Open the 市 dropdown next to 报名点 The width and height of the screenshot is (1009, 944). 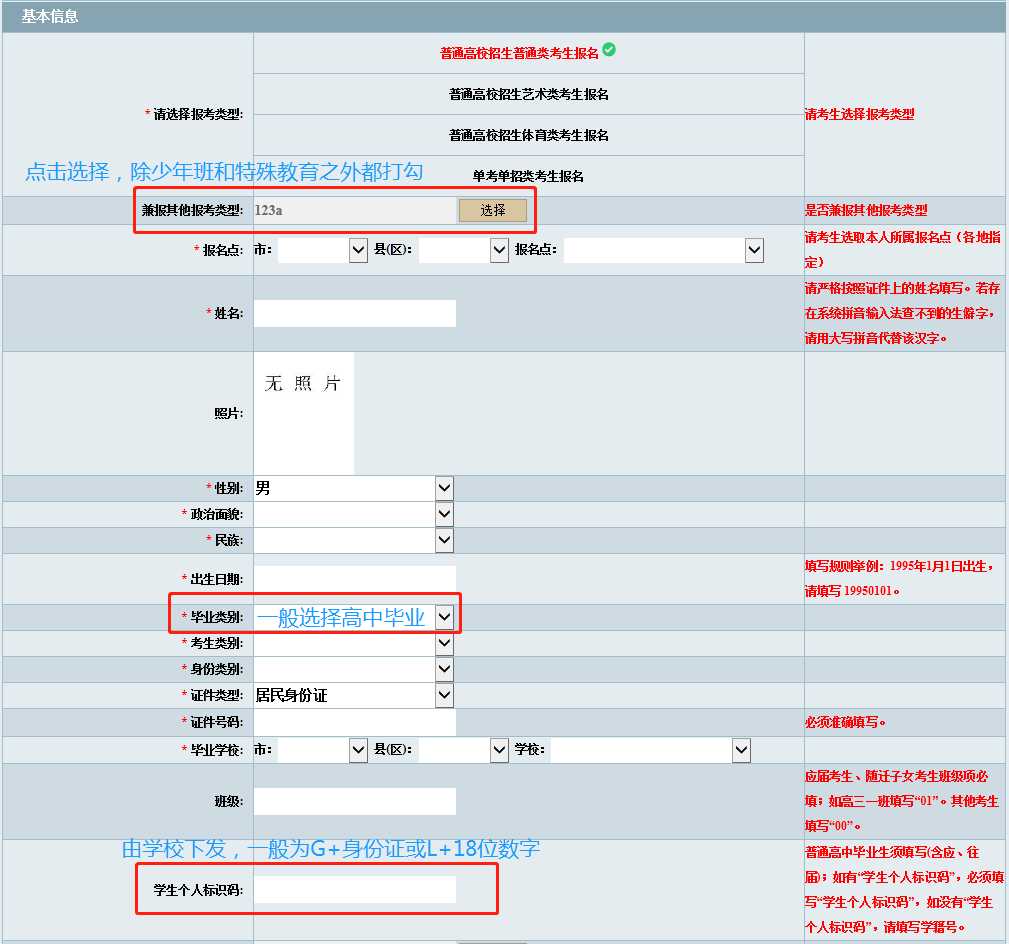tap(356, 249)
